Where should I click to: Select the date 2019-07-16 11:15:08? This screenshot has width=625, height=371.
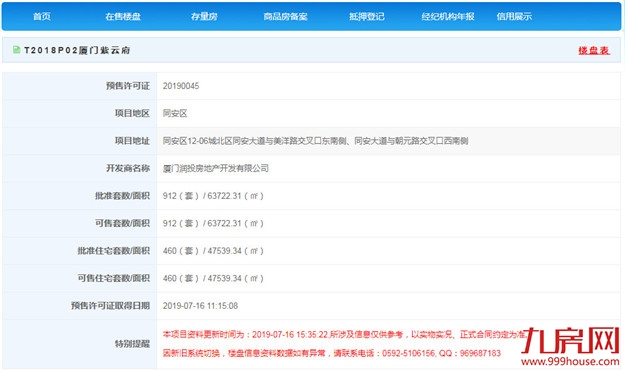click(x=200, y=306)
